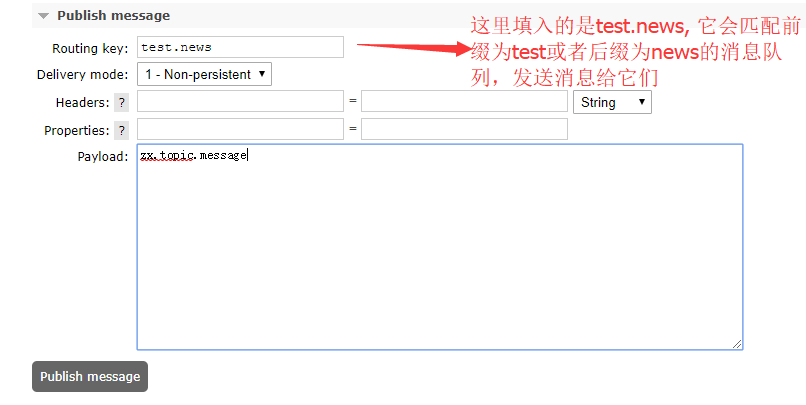This screenshot has height=405, width=806.
Task: Click the Payload label text
Action: coord(103,156)
